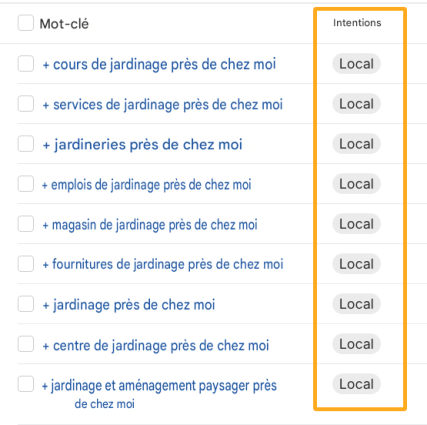Viewport: 427px width, 425px height.
Task: Check the centre de jardinage row checkbox
Action: click(26, 344)
